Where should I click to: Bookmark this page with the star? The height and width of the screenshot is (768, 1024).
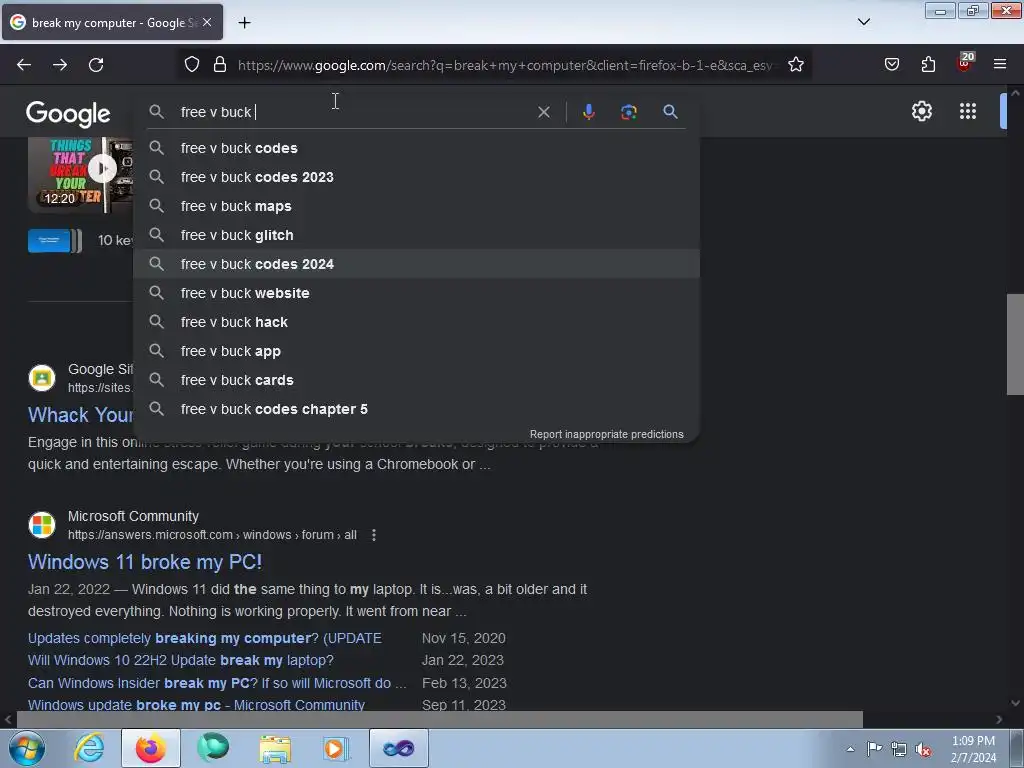tap(795, 65)
